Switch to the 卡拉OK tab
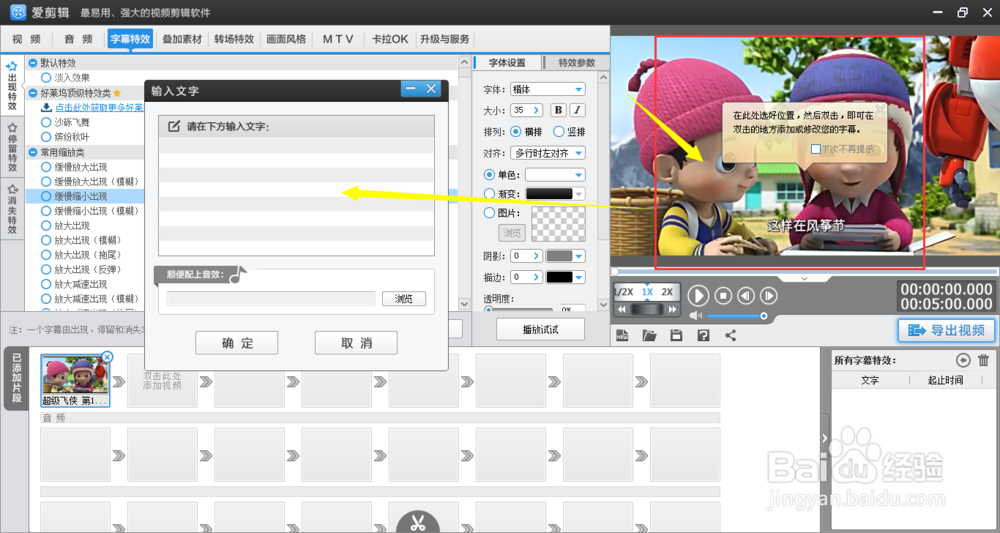Viewport: 1000px width, 533px height. click(x=390, y=39)
